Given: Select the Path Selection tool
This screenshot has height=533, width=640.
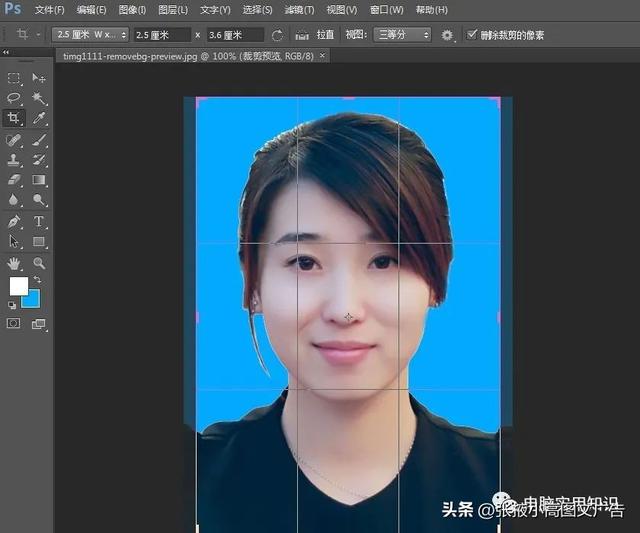Looking at the screenshot, I should 14,242.
